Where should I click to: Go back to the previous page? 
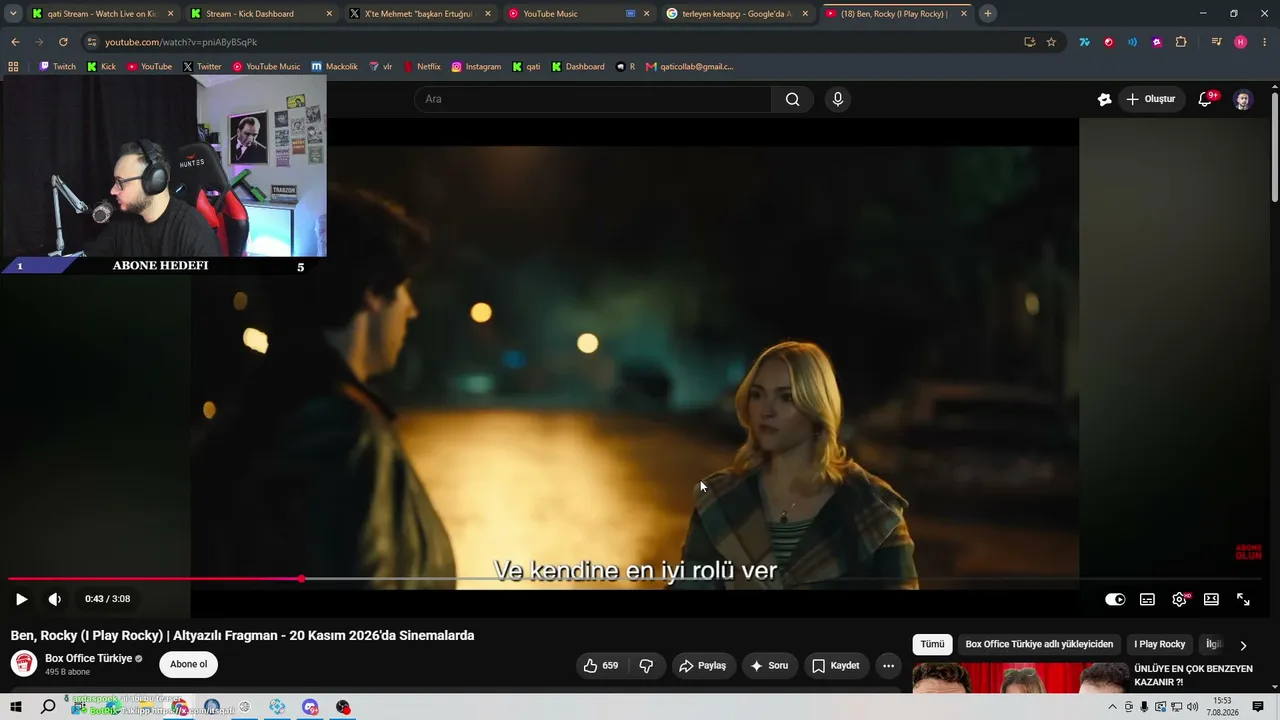(x=15, y=42)
